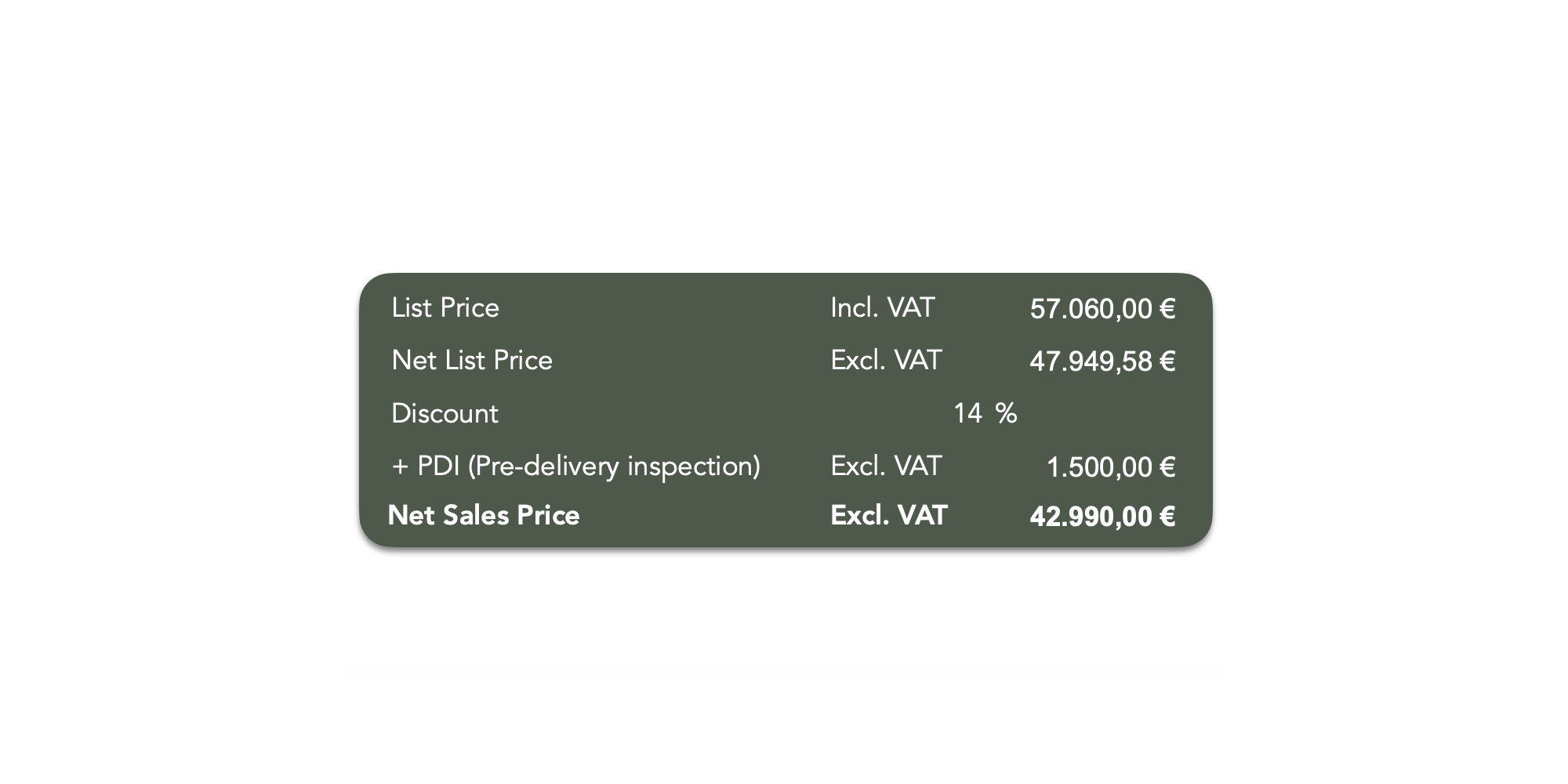Click Excl. VAT beside Net List Price
The height and width of the screenshot is (784, 1568).
click(x=886, y=360)
